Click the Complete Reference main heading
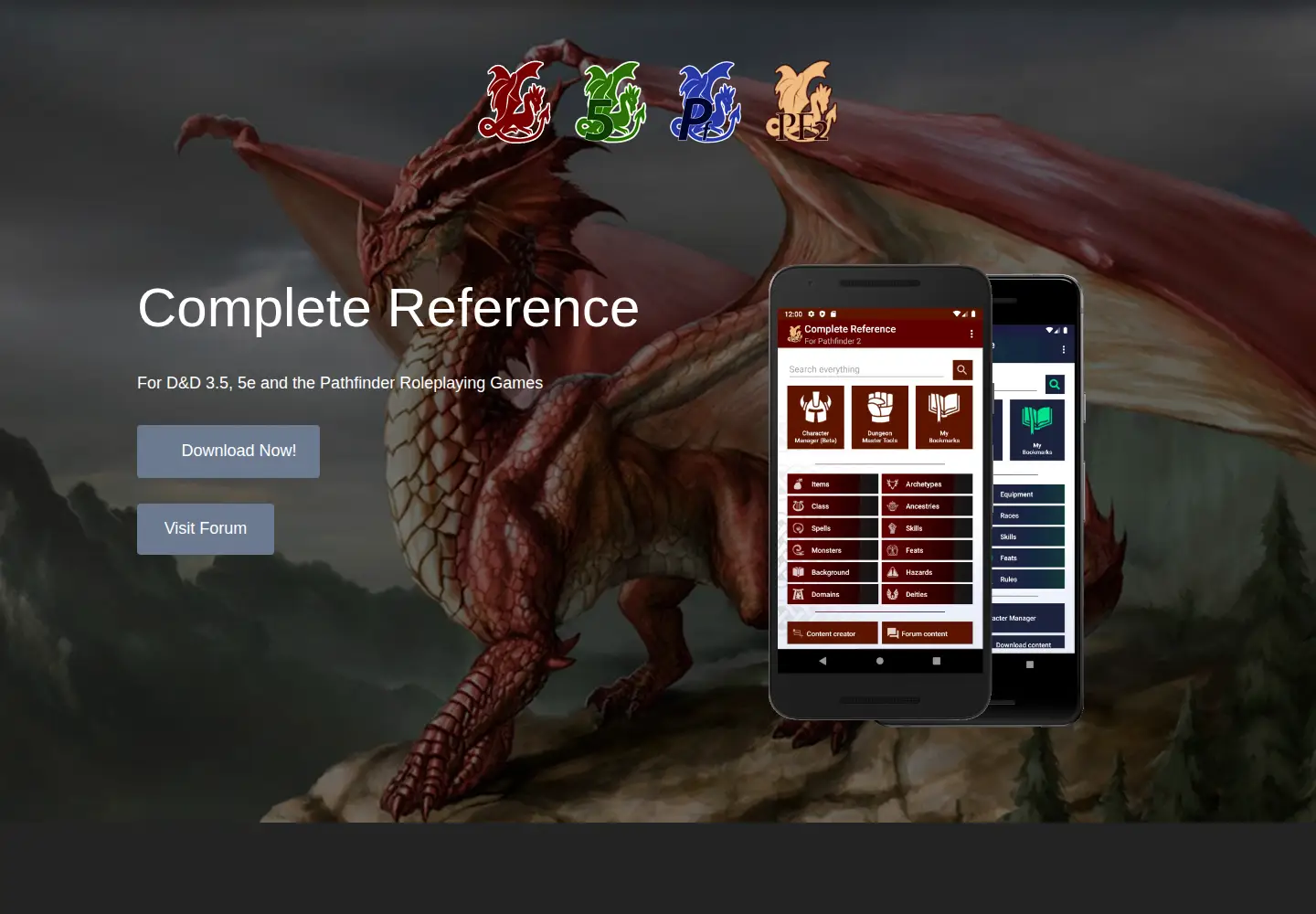The height and width of the screenshot is (914, 1316). pyautogui.click(x=388, y=308)
